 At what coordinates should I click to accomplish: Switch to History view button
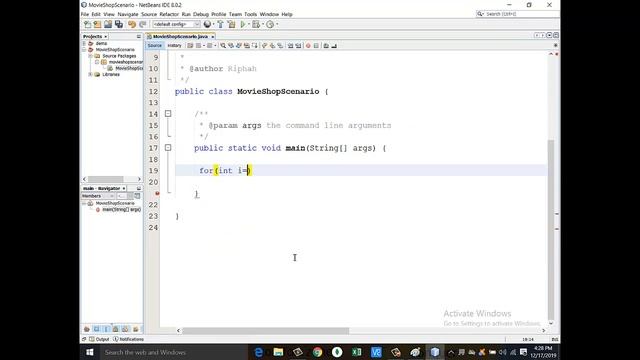point(174,46)
